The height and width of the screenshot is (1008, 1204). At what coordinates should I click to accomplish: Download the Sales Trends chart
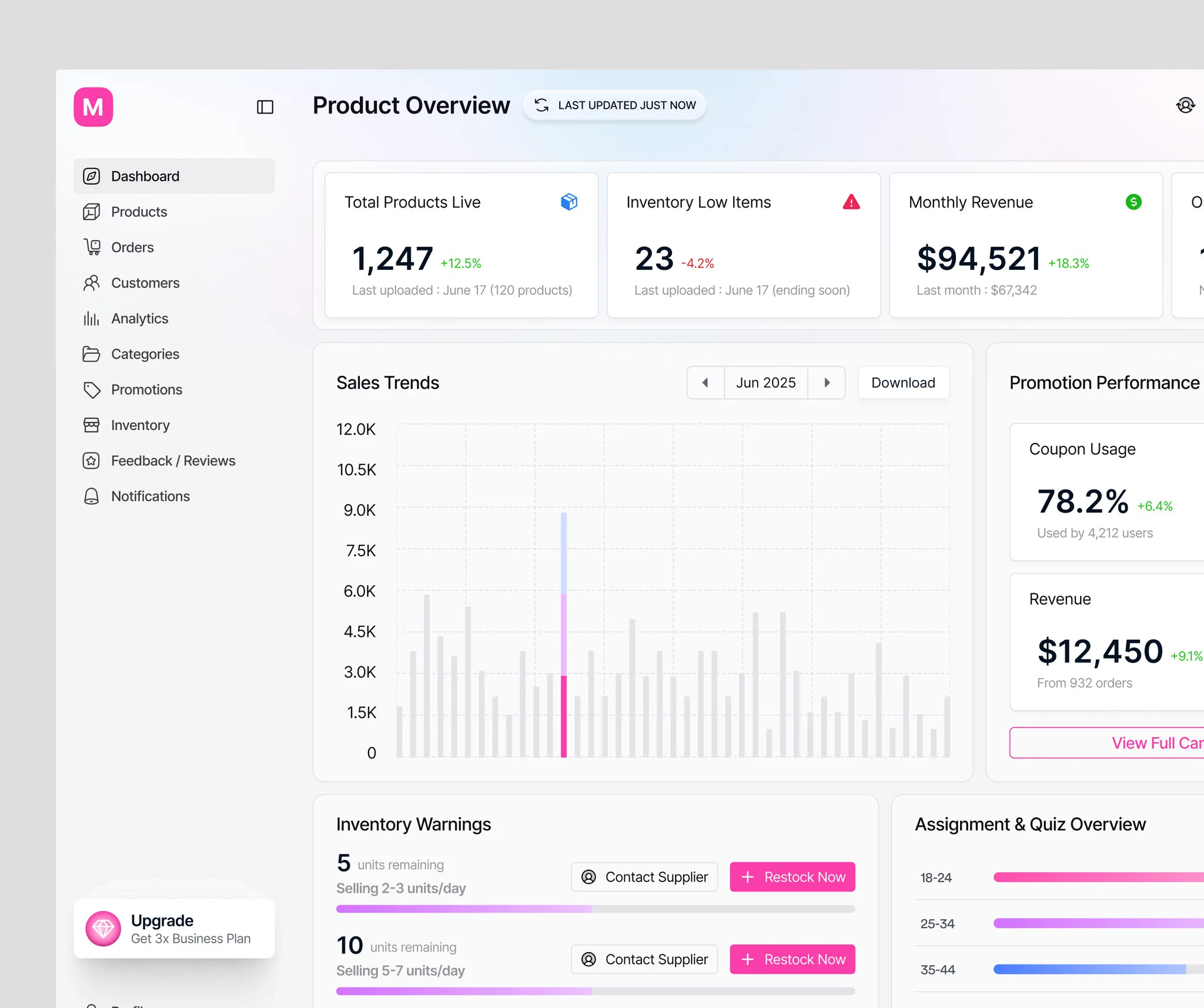pyautogui.click(x=903, y=383)
